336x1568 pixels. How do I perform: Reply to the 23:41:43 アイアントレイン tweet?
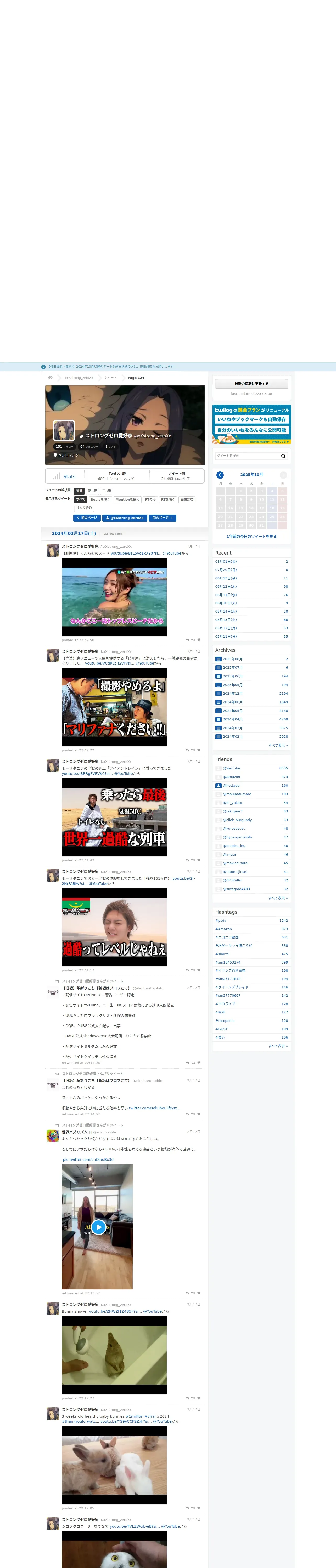click(187, 860)
